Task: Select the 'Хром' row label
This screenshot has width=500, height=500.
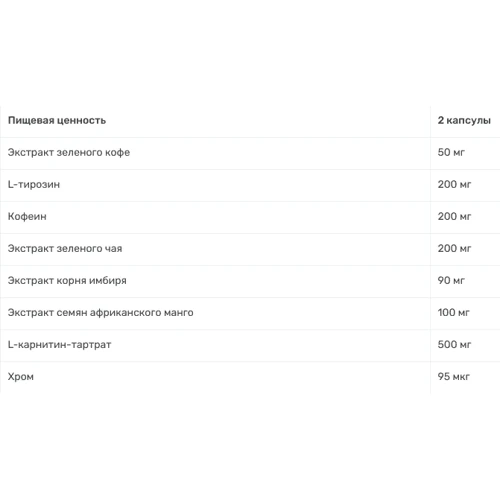Action: [x=21, y=377]
